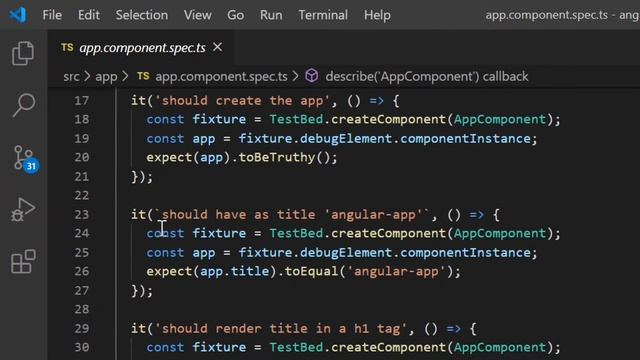The height and width of the screenshot is (360, 640).
Task: Open the Run and Debug view
Action: 23,210
